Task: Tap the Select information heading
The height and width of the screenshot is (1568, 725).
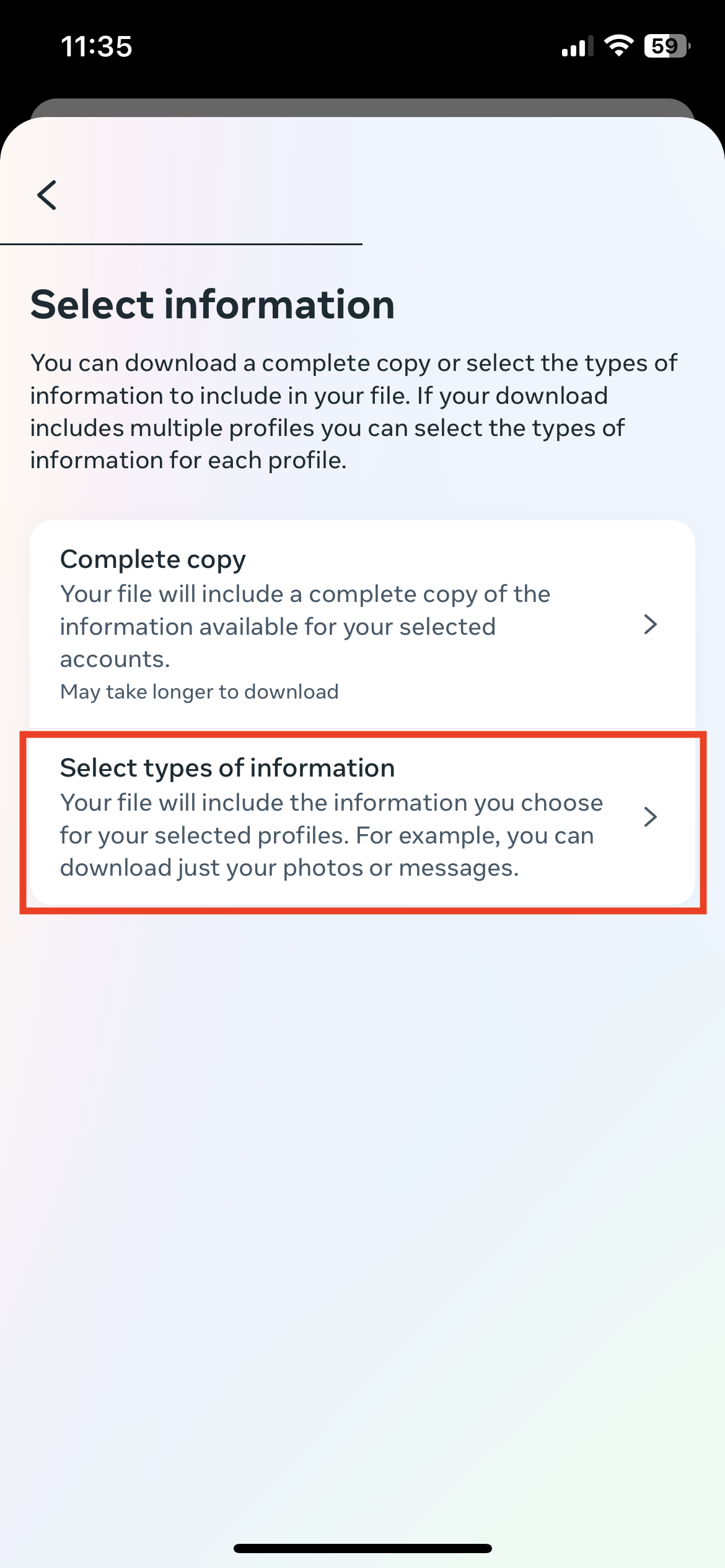Action: pyautogui.click(x=213, y=305)
